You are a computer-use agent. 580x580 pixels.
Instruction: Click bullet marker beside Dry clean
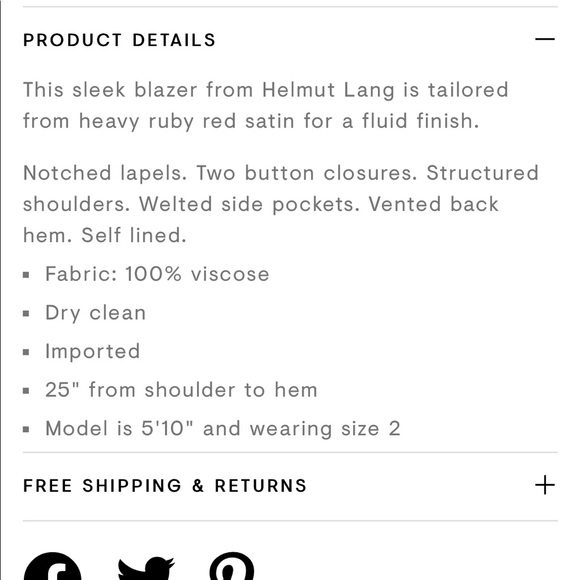26,314
